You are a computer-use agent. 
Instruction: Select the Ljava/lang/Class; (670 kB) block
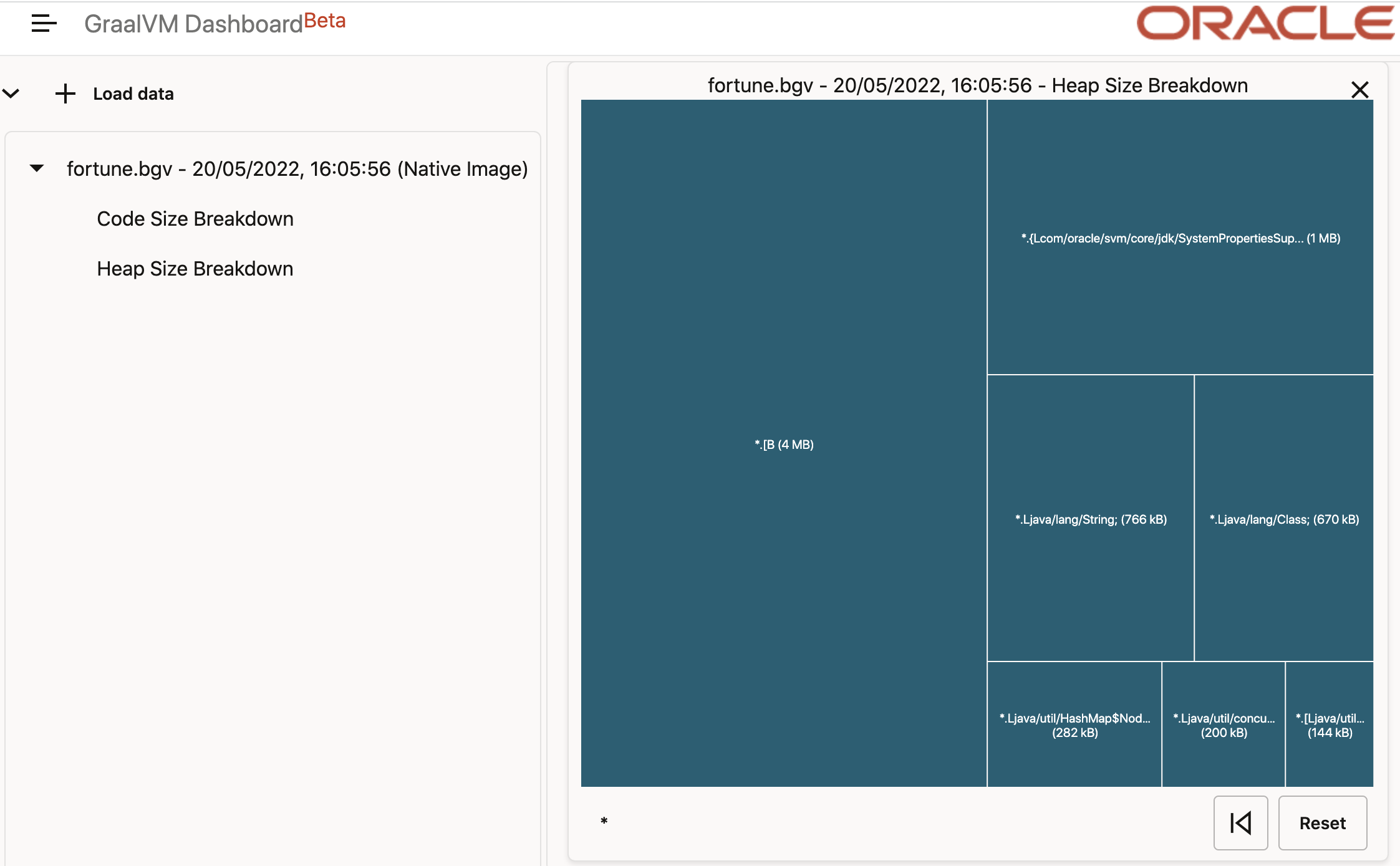[1284, 518]
